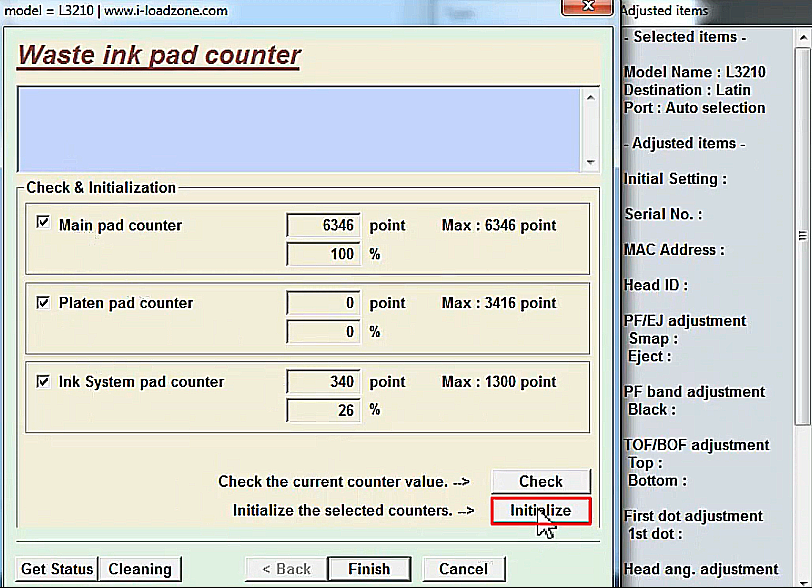
Task: Click inside the blue message log area
Action: (x=300, y=130)
